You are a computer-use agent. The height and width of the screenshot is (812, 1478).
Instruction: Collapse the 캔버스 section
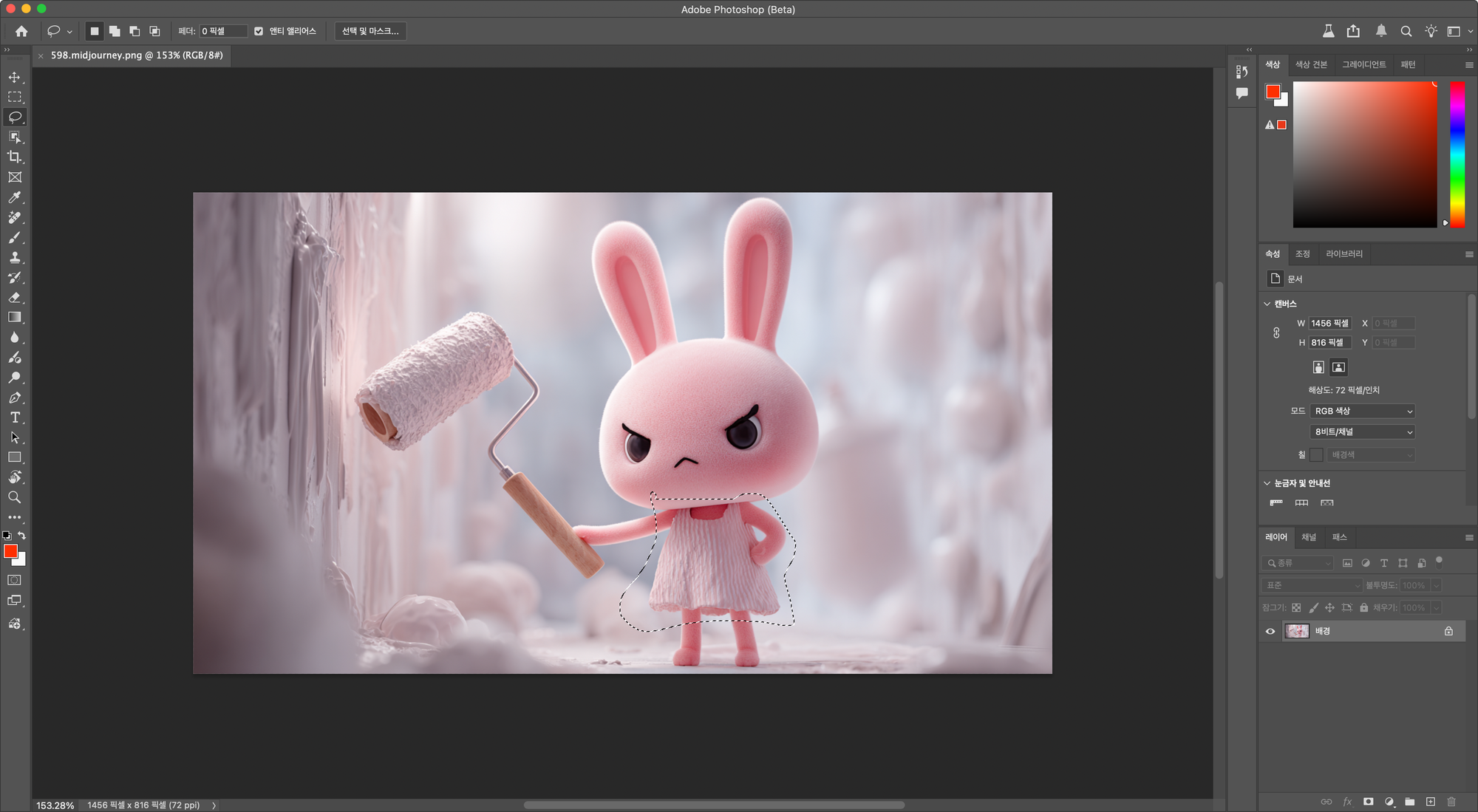pyautogui.click(x=1267, y=304)
